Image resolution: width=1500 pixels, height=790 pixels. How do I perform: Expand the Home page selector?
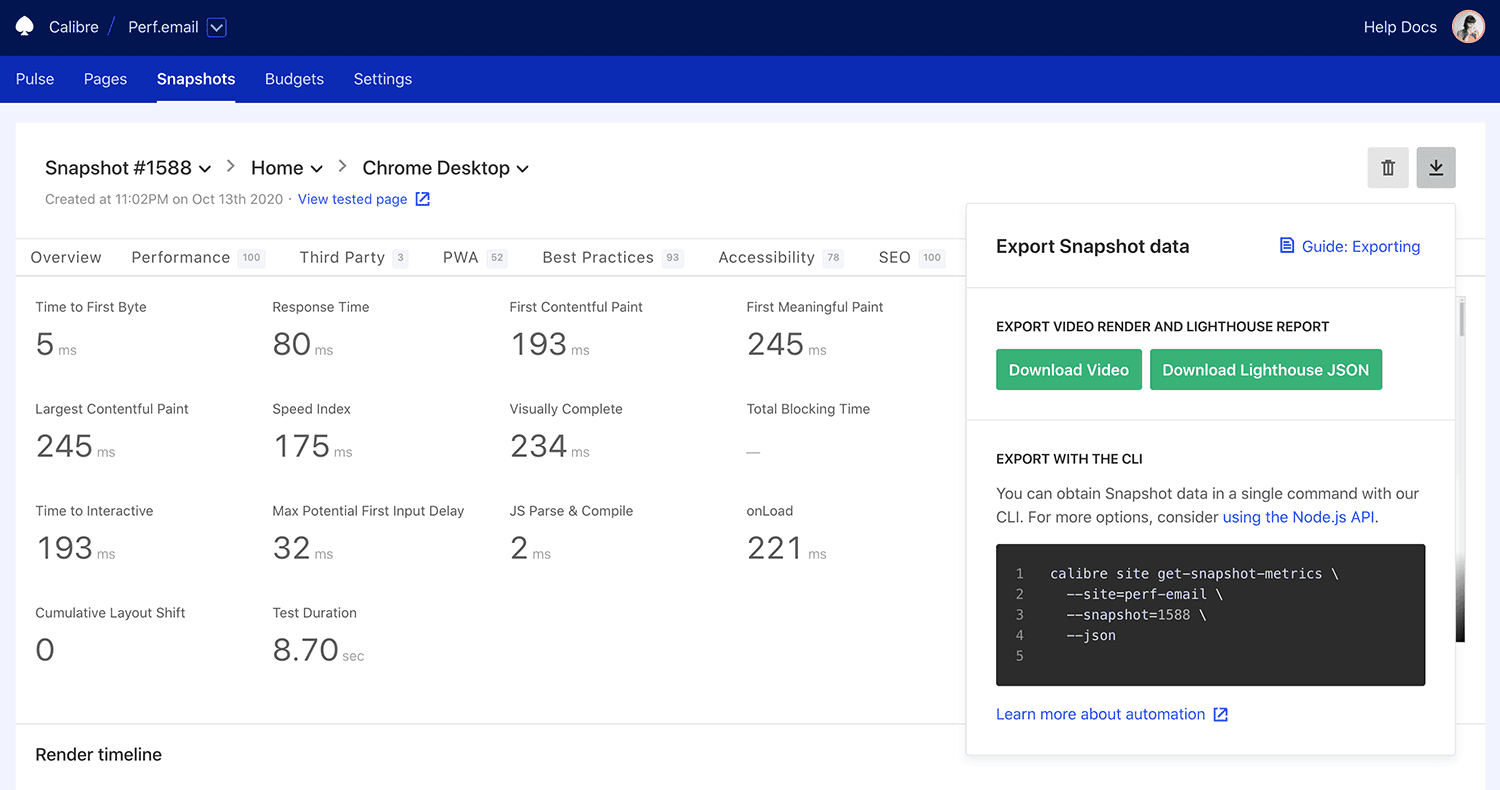coord(316,168)
